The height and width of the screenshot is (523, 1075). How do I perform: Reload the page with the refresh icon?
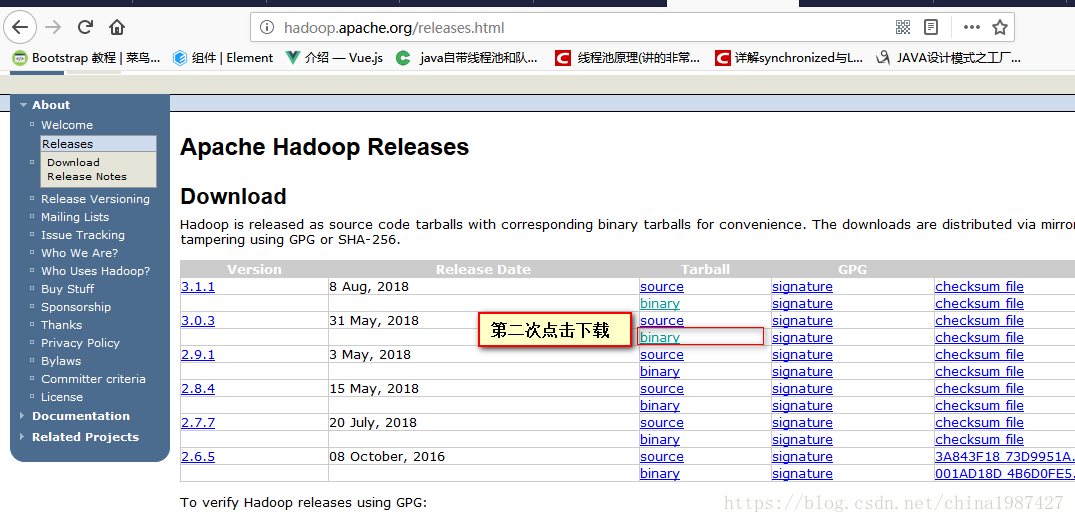coord(85,27)
